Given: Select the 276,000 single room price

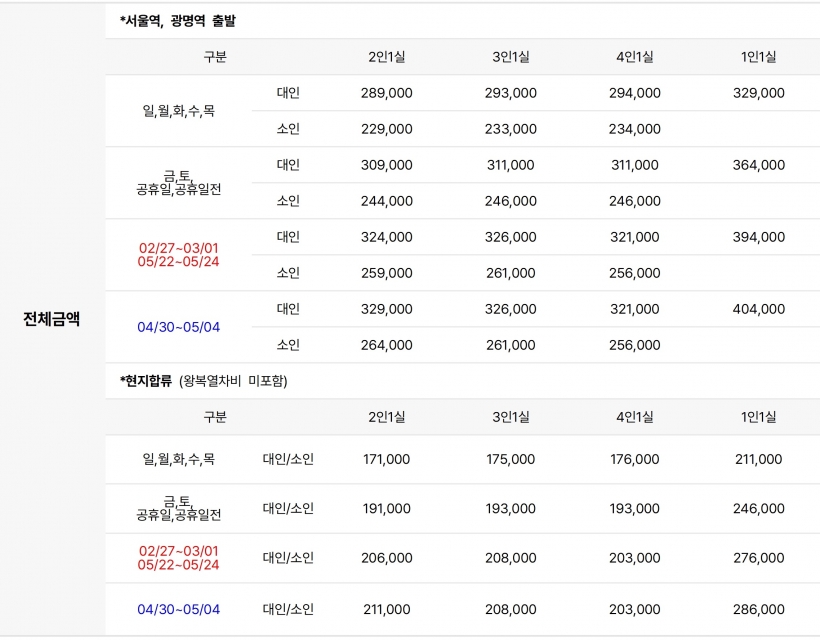Looking at the screenshot, I should [758, 558].
